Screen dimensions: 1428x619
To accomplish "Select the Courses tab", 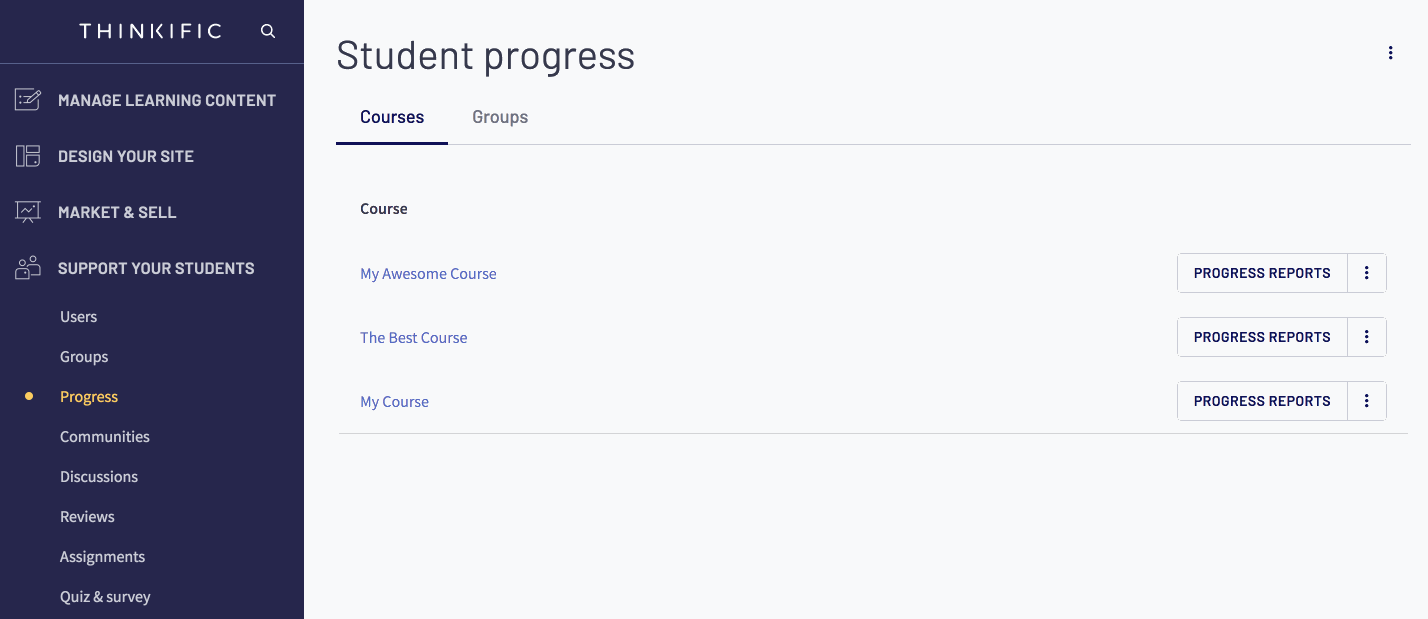I will point(392,117).
